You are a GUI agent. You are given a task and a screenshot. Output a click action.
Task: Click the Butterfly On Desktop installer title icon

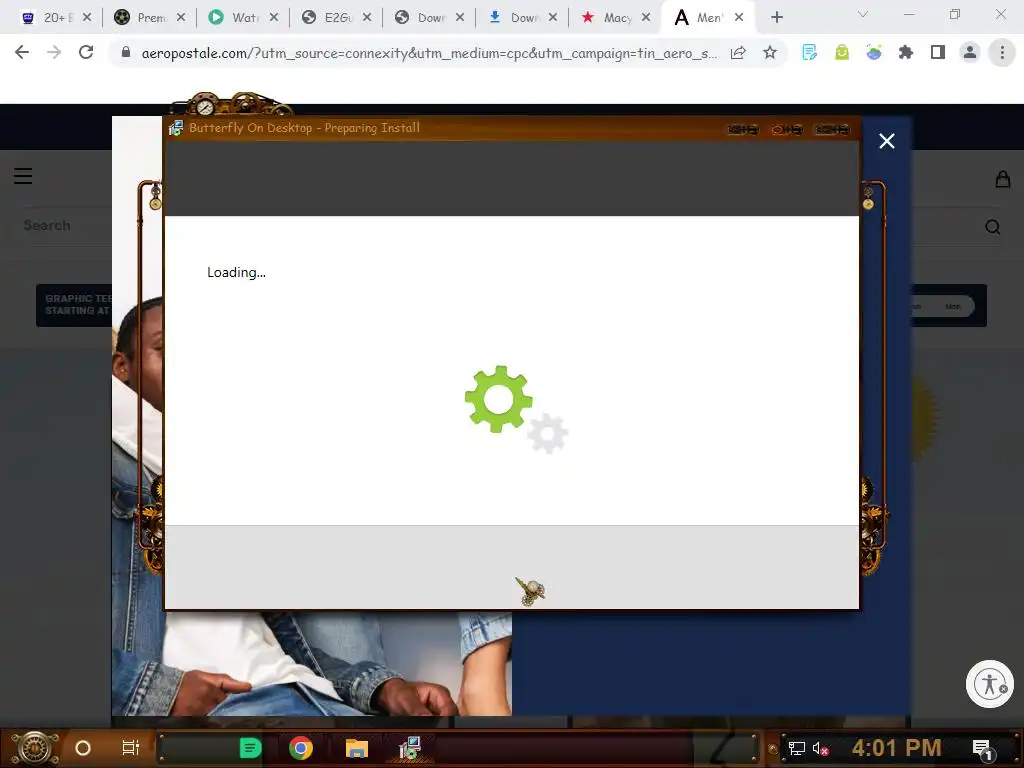point(176,128)
